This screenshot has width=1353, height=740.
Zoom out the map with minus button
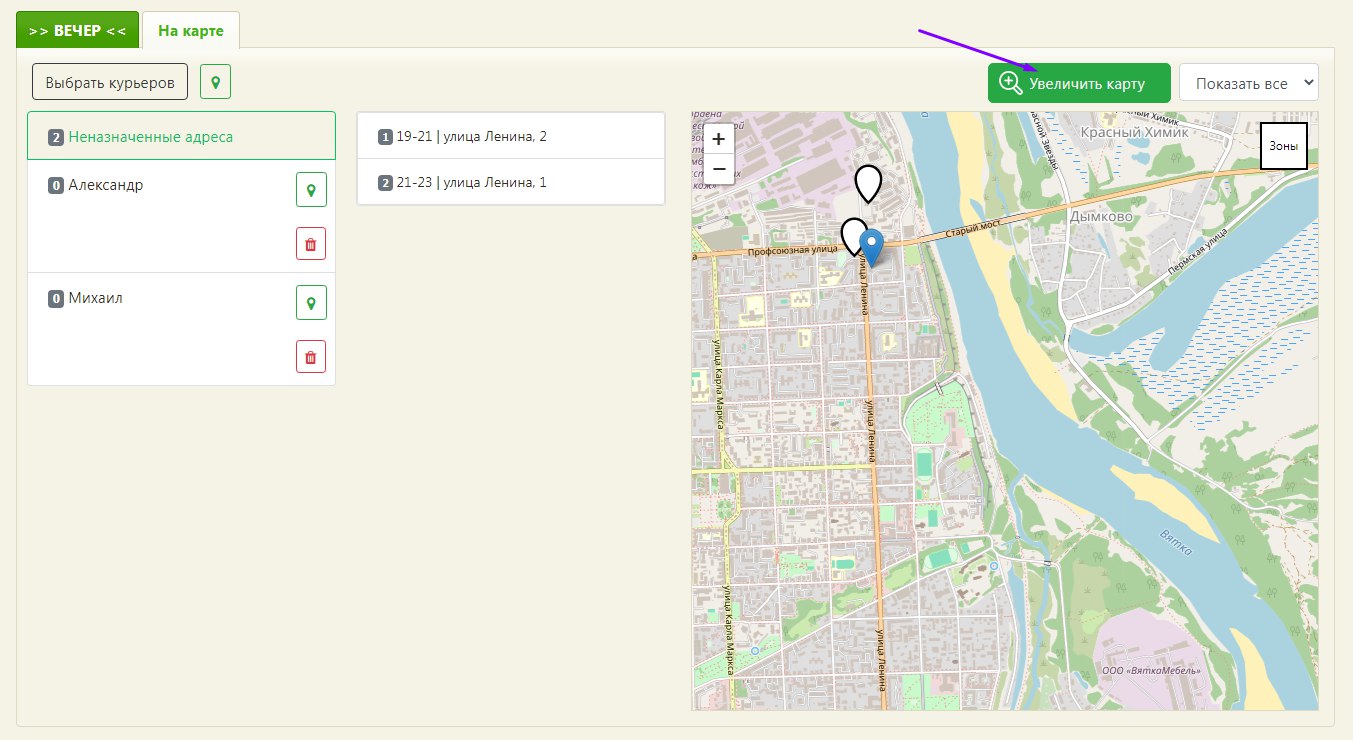click(x=719, y=169)
